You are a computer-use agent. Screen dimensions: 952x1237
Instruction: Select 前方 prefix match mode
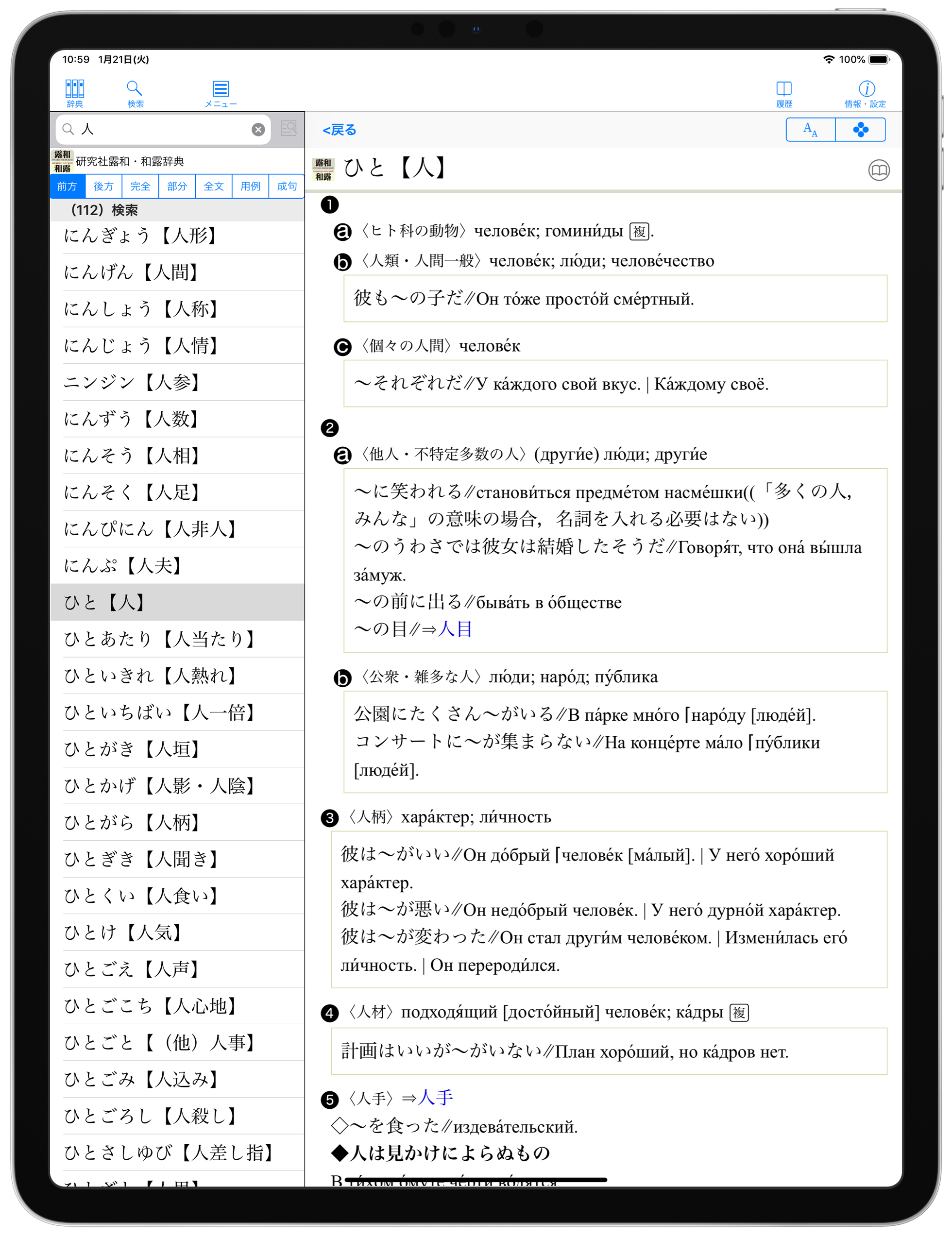pos(67,186)
